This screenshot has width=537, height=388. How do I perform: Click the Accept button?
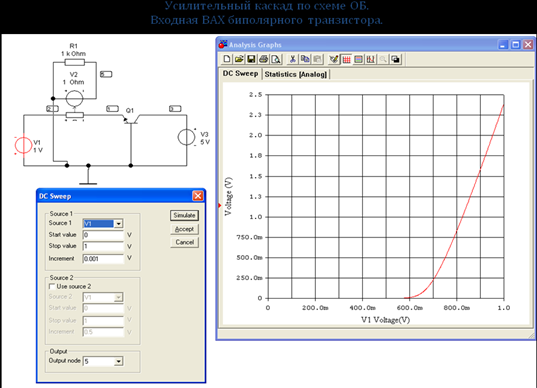(x=184, y=229)
